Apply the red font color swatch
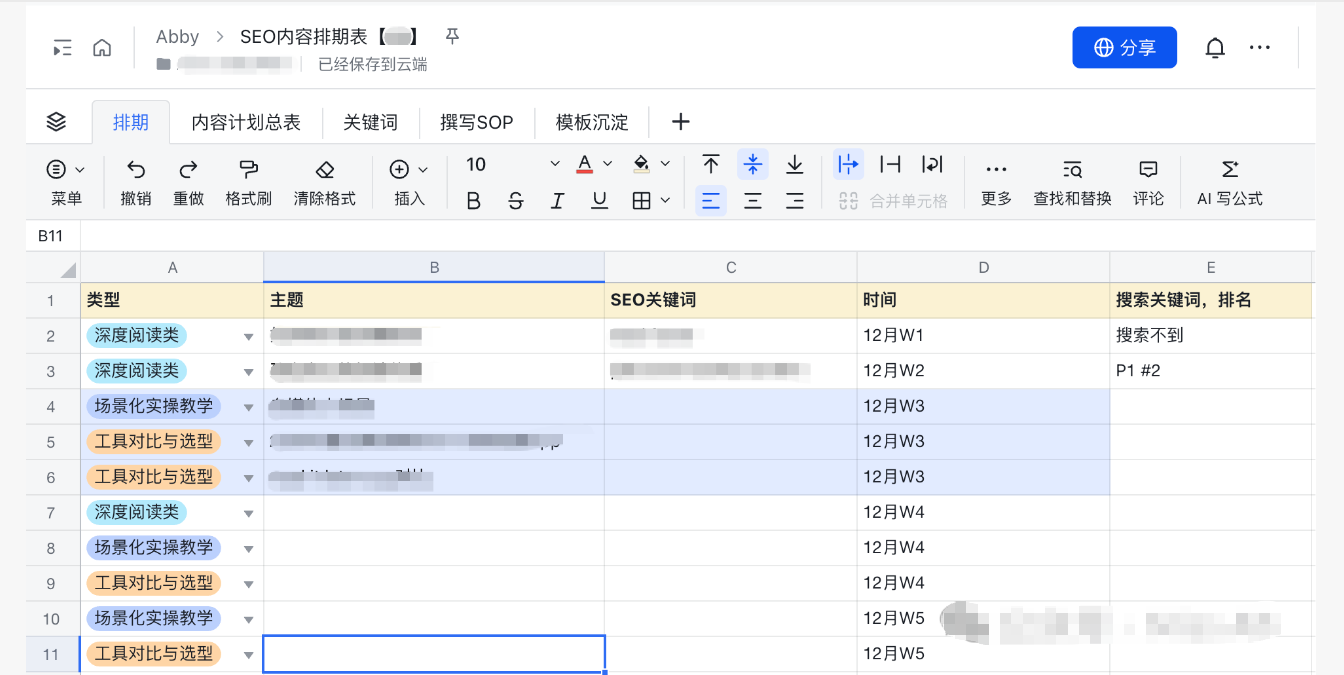 point(583,163)
